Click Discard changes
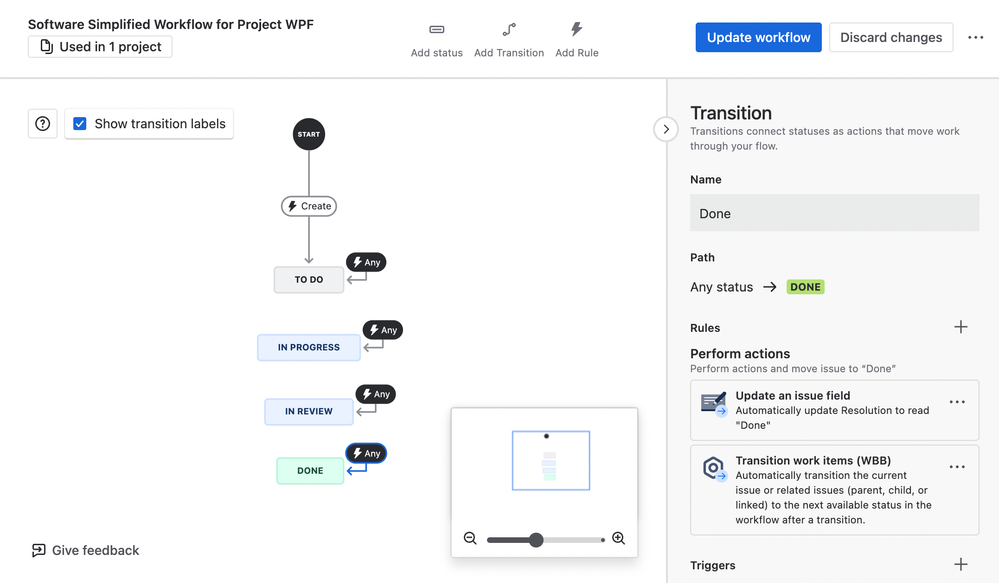Image resolution: width=999 pixels, height=583 pixels. coord(890,37)
